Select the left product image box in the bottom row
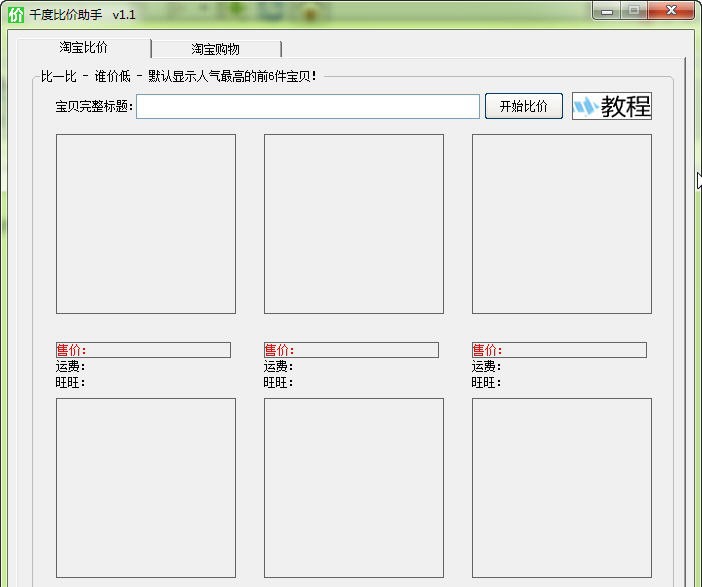The height and width of the screenshot is (587, 702). [146, 488]
